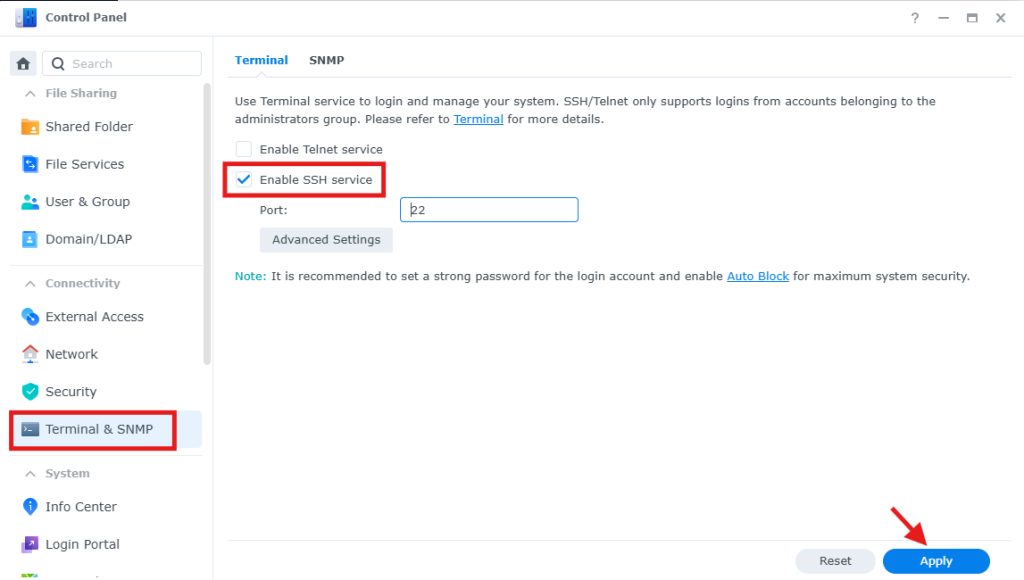Open Domain/LDAP settings icon

[30, 239]
